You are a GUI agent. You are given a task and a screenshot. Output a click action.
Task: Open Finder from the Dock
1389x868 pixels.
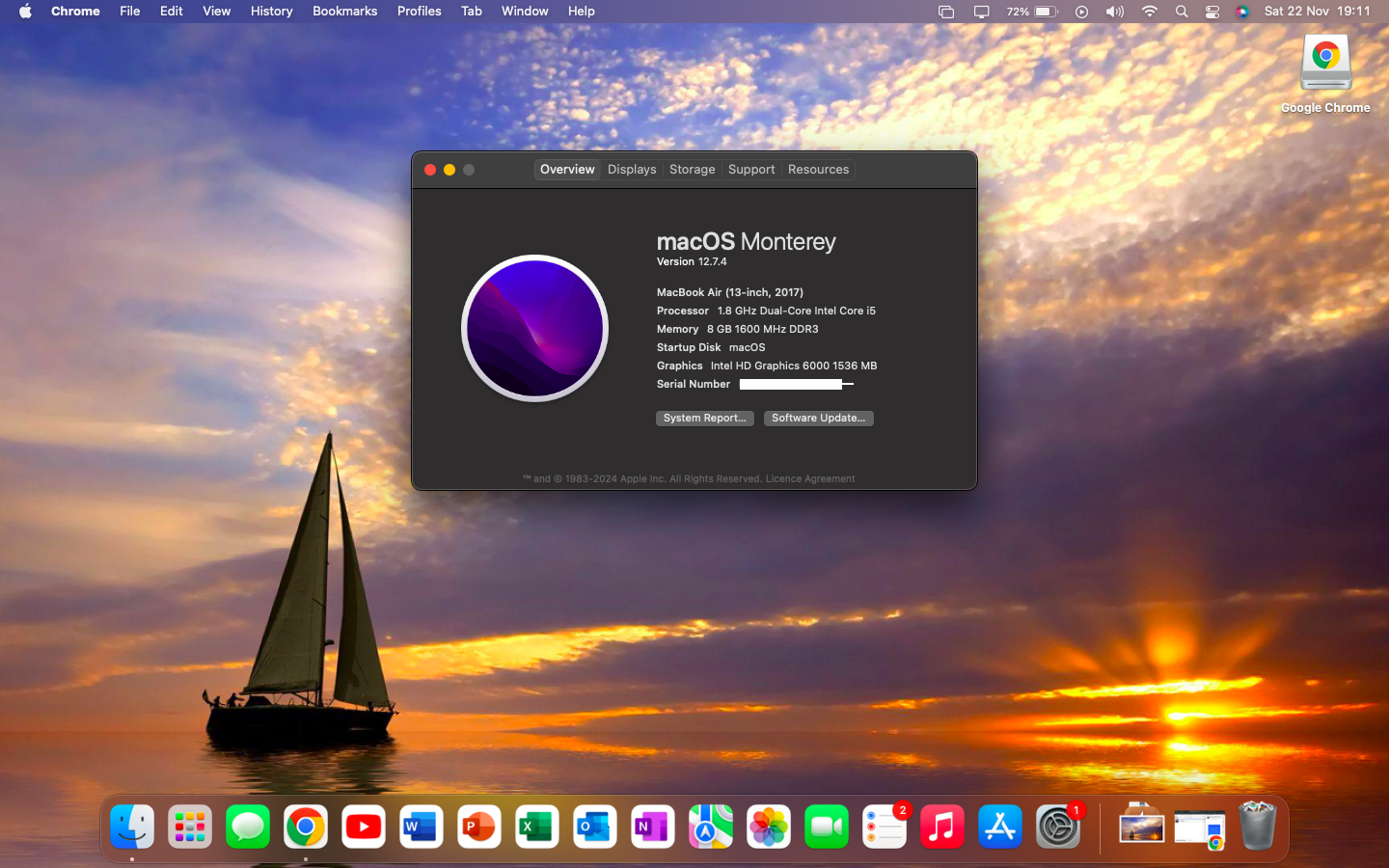pyautogui.click(x=132, y=827)
